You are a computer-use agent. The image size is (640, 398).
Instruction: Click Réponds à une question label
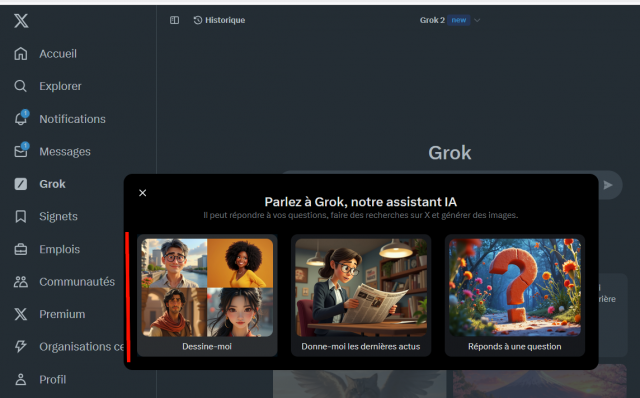click(x=514, y=346)
